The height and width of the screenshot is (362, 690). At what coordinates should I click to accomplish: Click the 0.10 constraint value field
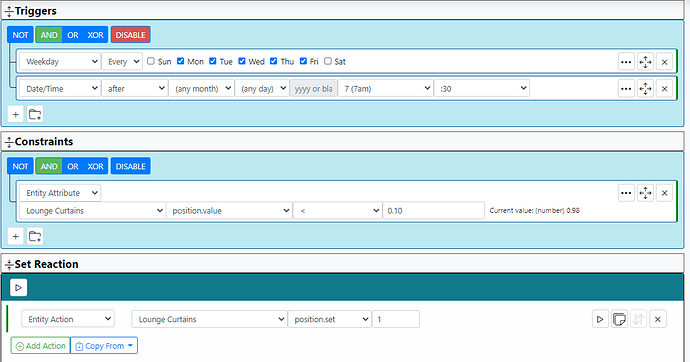pyautogui.click(x=433, y=211)
